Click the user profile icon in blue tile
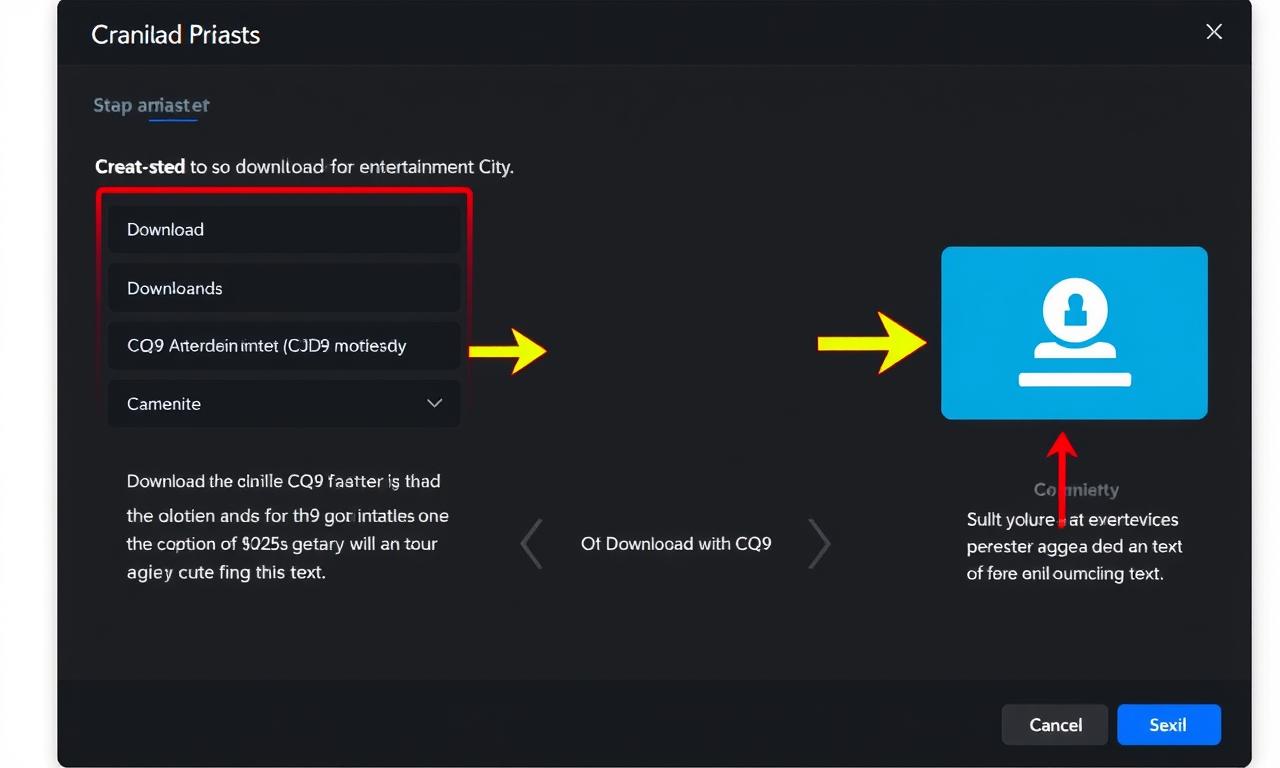 click(x=1075, y=332)
